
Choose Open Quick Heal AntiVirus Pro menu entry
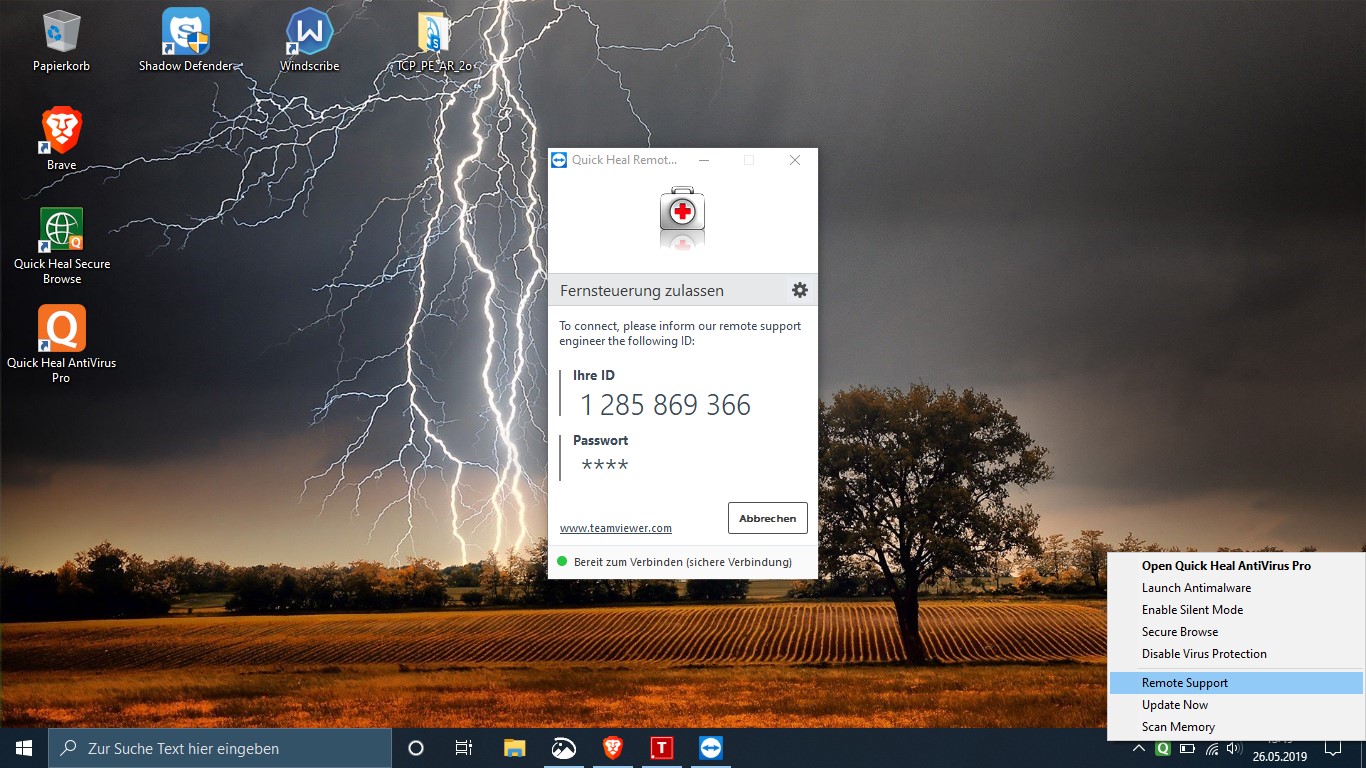(x=1236, y=566)
